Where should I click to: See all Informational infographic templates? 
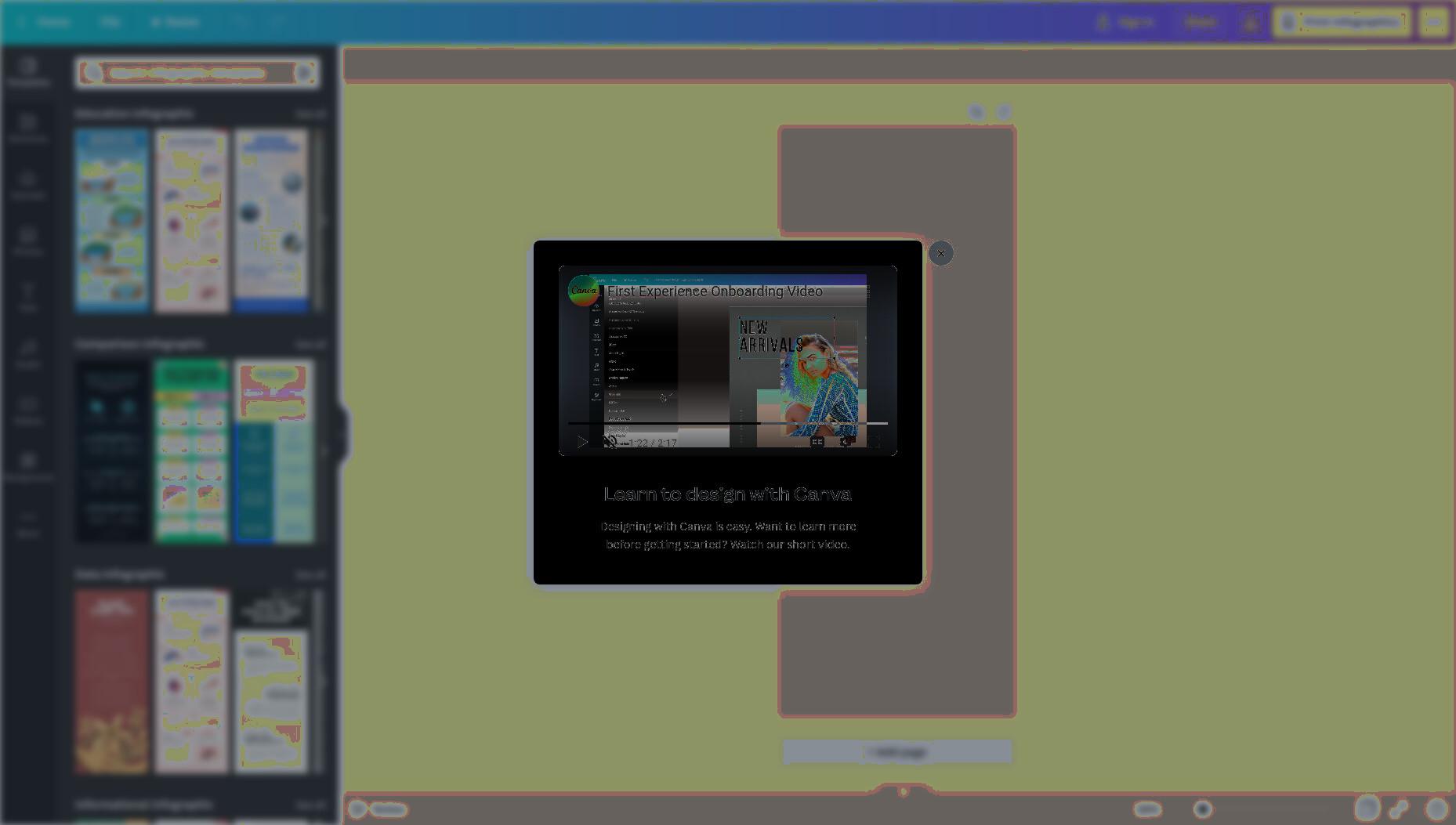coord(310,805)
